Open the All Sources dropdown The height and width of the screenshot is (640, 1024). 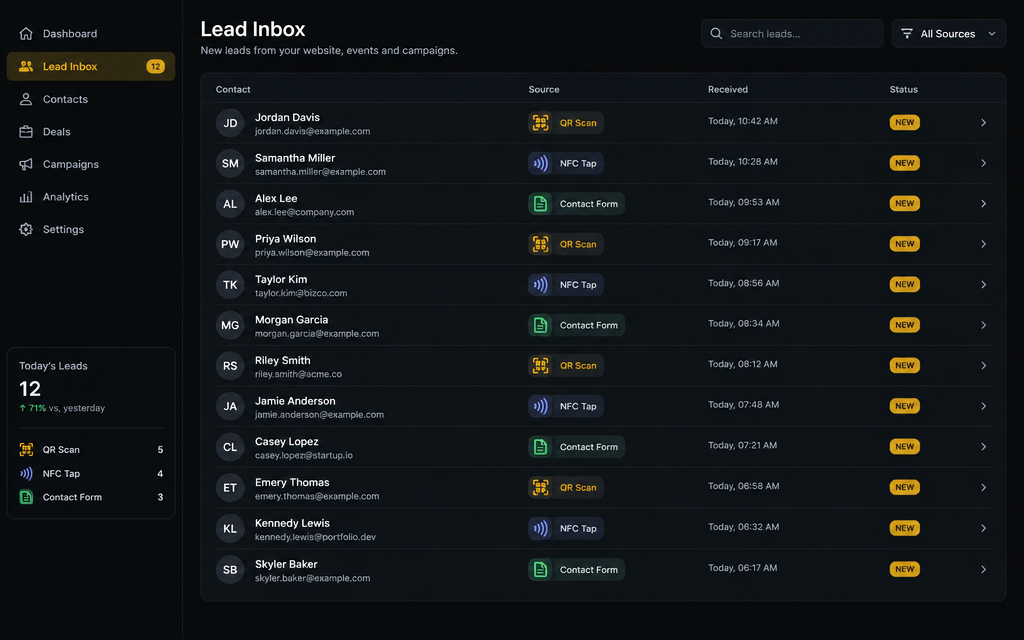tap(949, 33)
